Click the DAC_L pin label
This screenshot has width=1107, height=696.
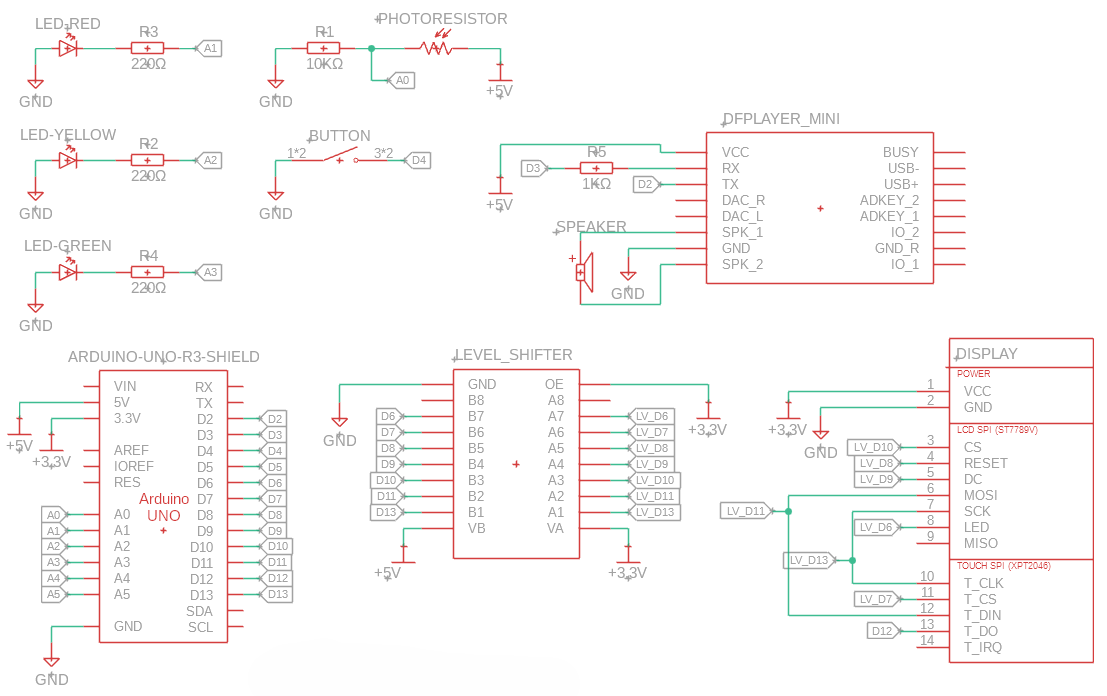point(742,217)
